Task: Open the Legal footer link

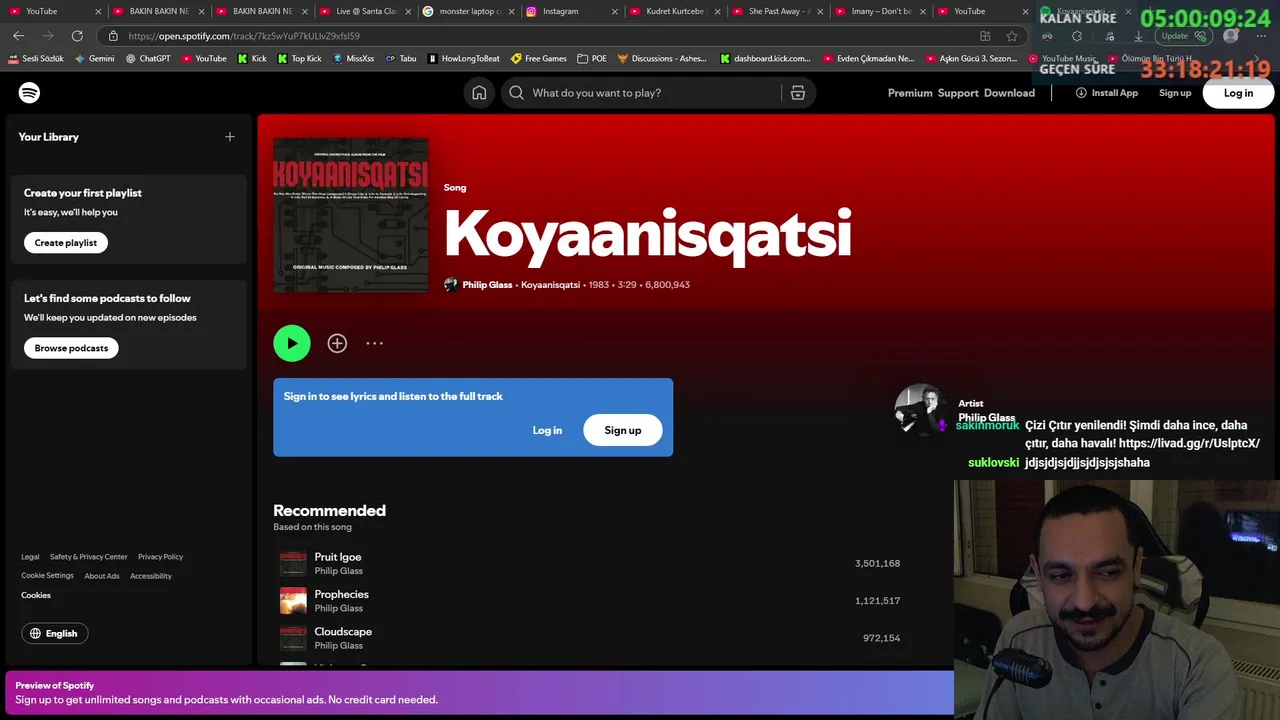Action: 31,557
